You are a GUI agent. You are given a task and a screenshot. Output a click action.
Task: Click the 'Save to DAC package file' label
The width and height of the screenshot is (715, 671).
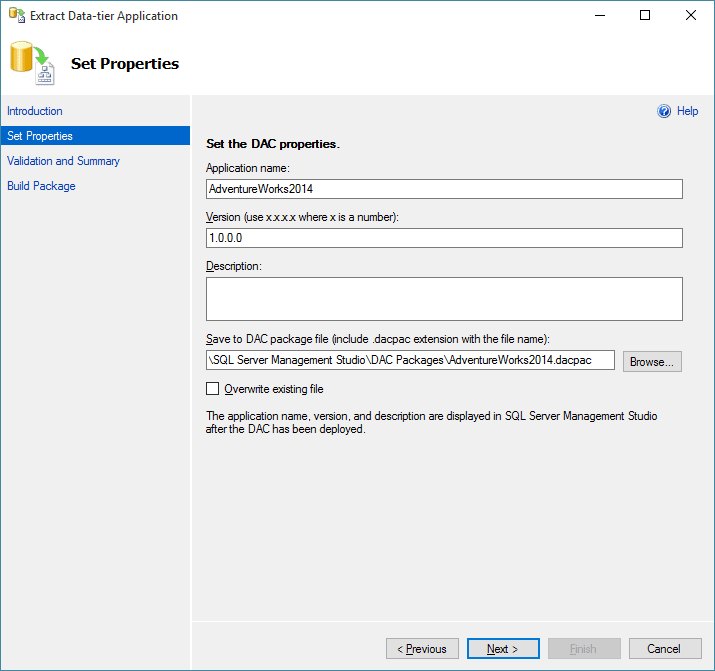(378, 339)
